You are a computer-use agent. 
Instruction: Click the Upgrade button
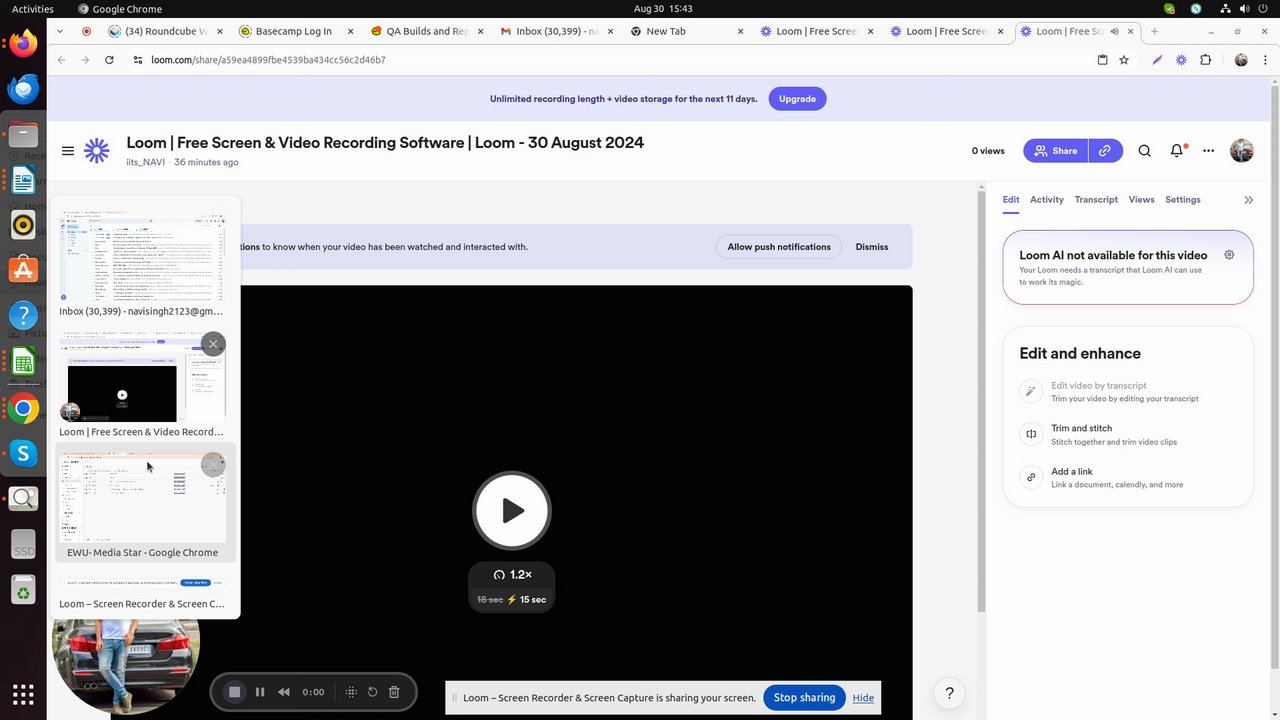tap(797, 99)
